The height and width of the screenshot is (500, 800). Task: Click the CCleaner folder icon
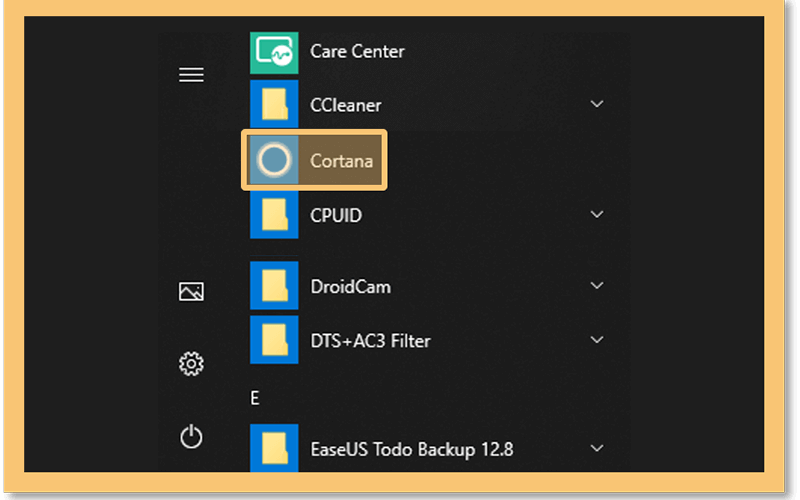pos(274,104)
